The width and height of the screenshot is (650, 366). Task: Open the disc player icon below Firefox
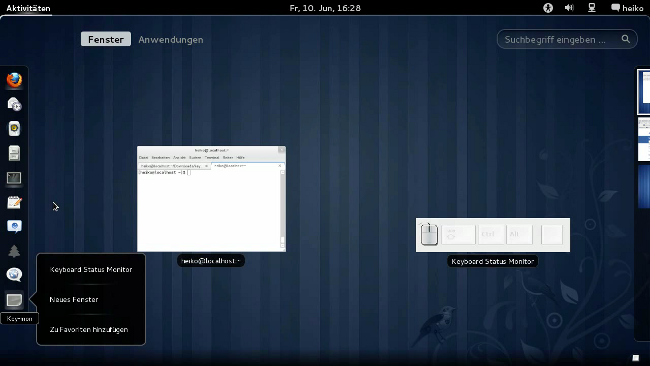click(x=14, y=104)
